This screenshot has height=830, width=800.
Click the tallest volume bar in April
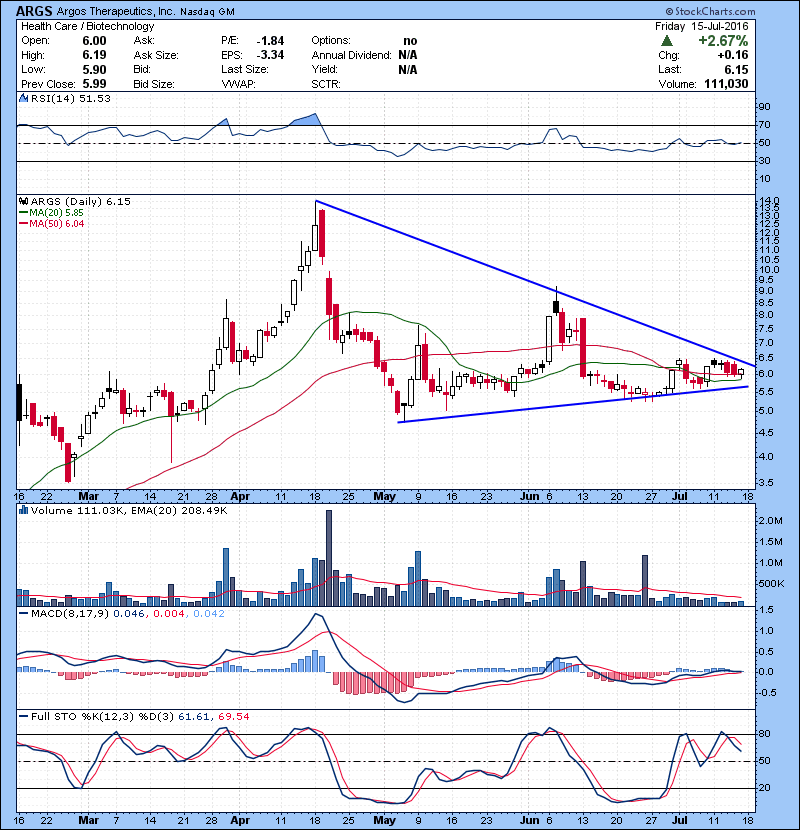tap(329, 558)
